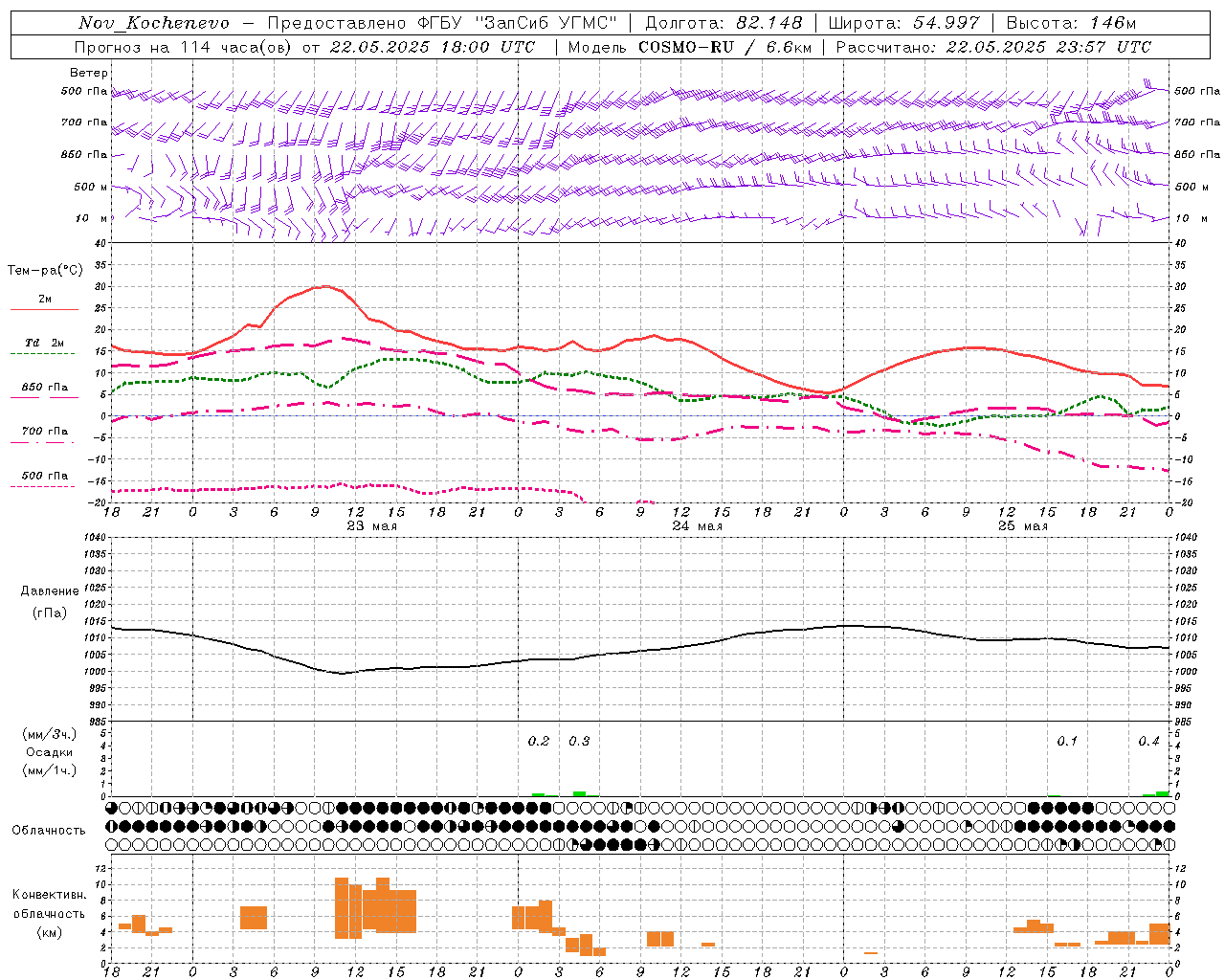The image size is (1225, 980).
Task: Click the Долгота: 82.148 value
Action: point(724,23)
